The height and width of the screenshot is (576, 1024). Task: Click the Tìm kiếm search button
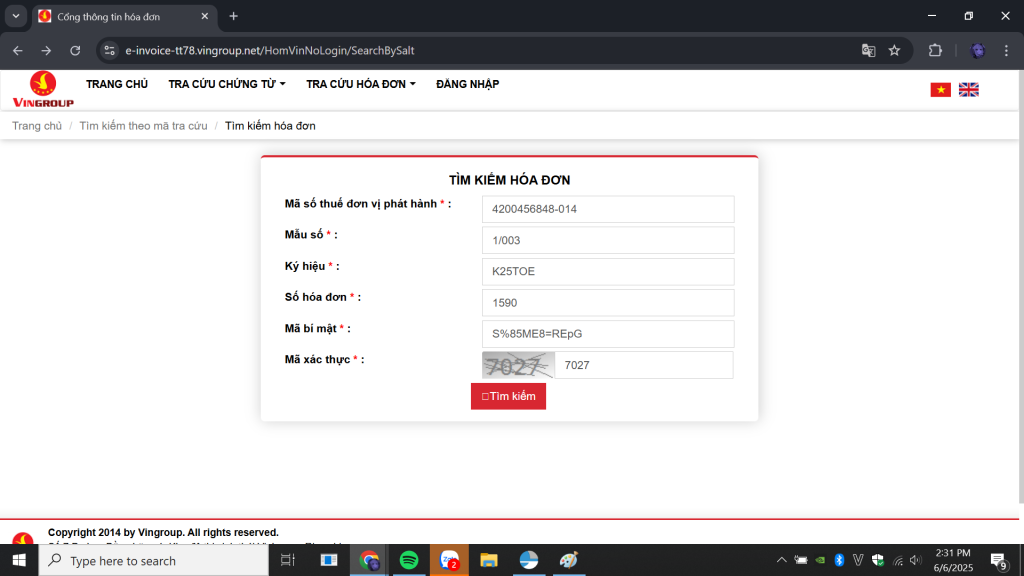point(508,396)
